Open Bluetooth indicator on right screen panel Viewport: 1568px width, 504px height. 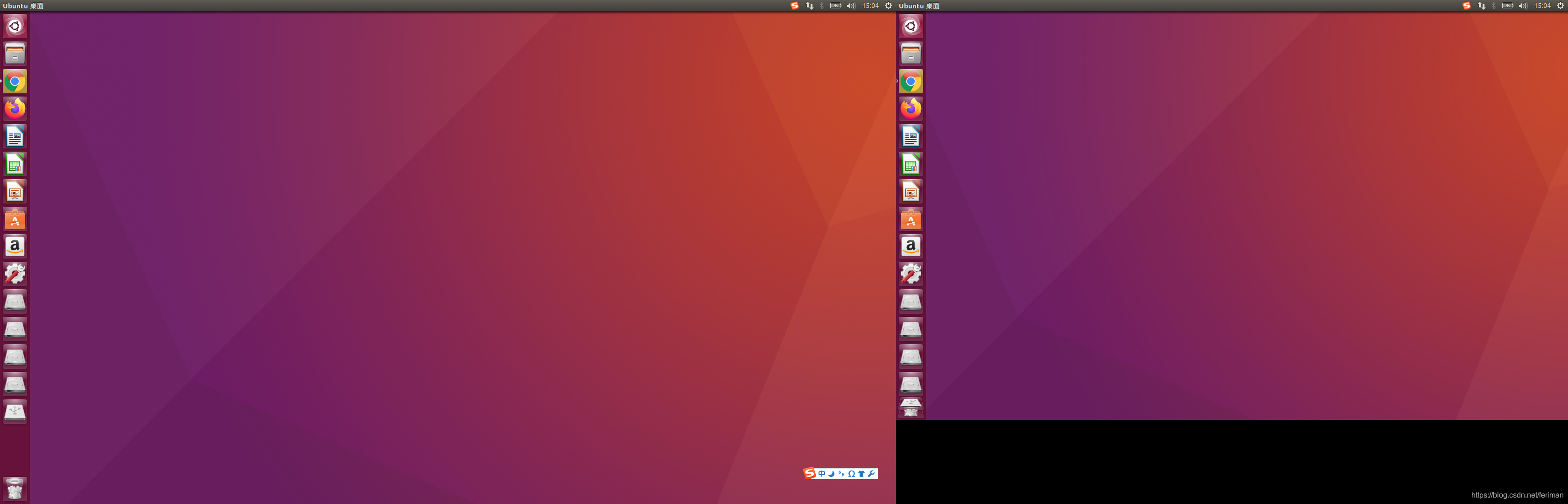[1494, 6]
